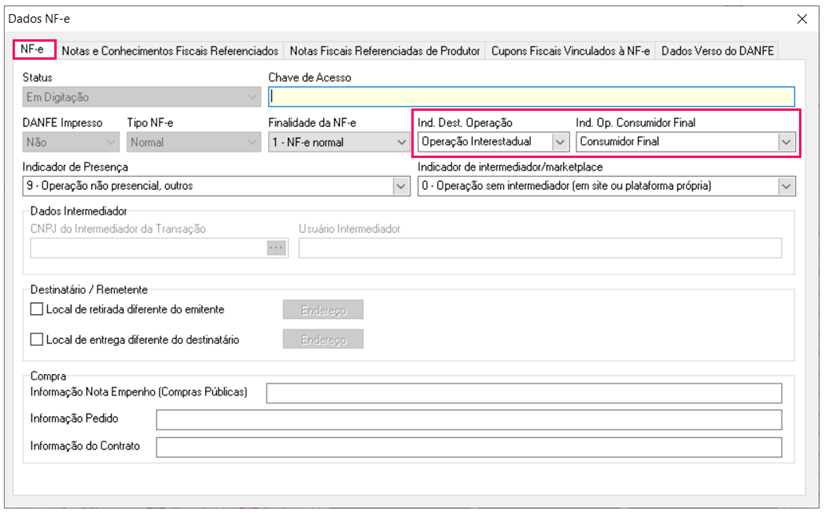Expand the Ind. Dest. Operação dropdown
Image resolution: width=825 pixels, height=514 pixels.
click(x=560, y=142)
